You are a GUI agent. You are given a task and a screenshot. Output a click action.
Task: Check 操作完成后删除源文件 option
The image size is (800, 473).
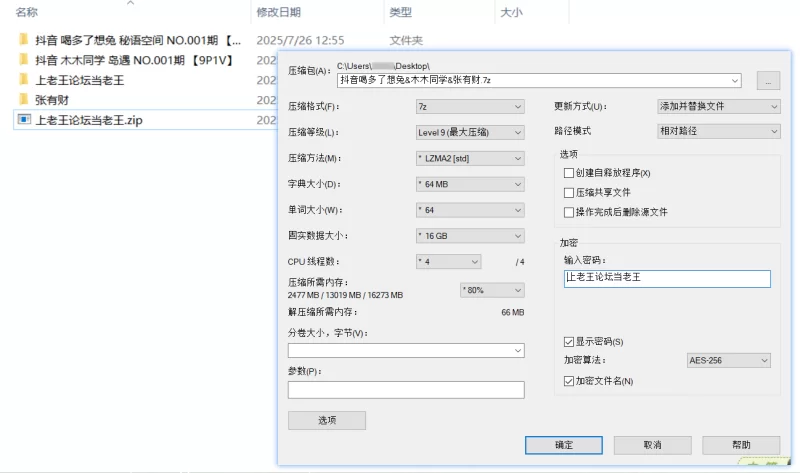[x=569, y=212]
